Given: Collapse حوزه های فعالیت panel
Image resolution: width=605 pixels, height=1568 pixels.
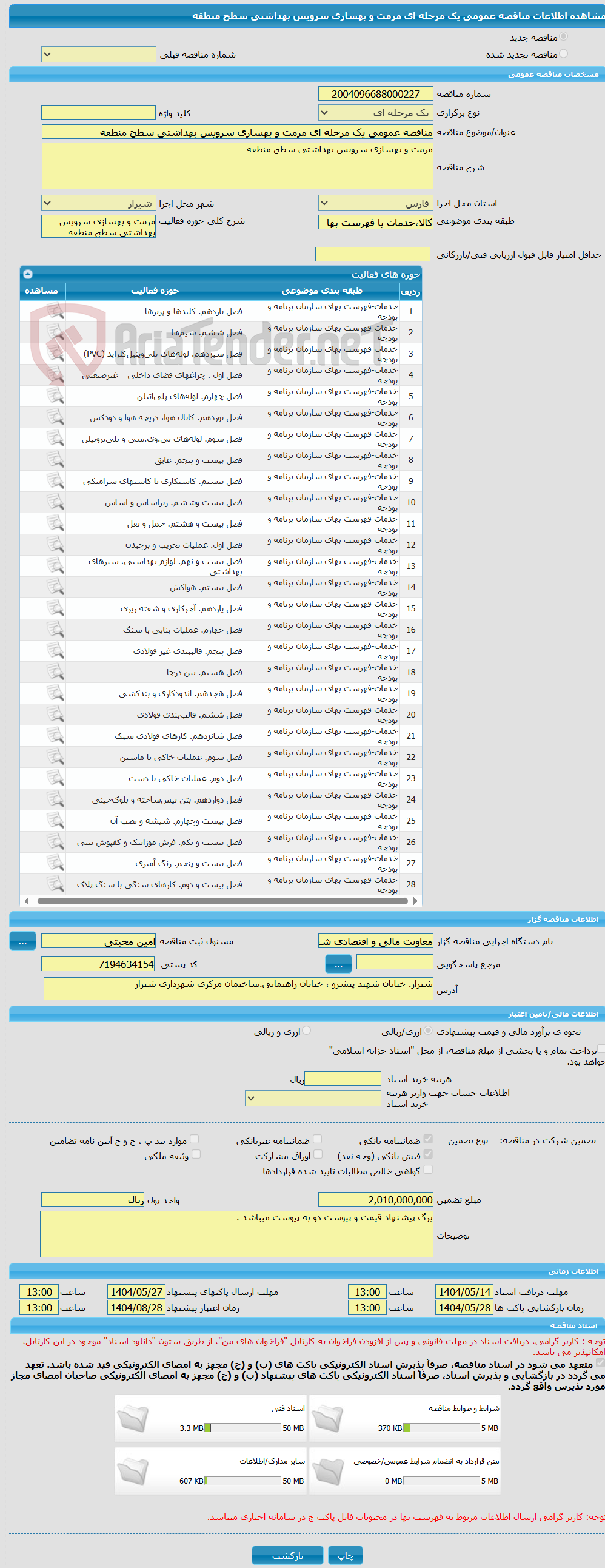Looking at the screenshot, I should click(x=28, y=275).
